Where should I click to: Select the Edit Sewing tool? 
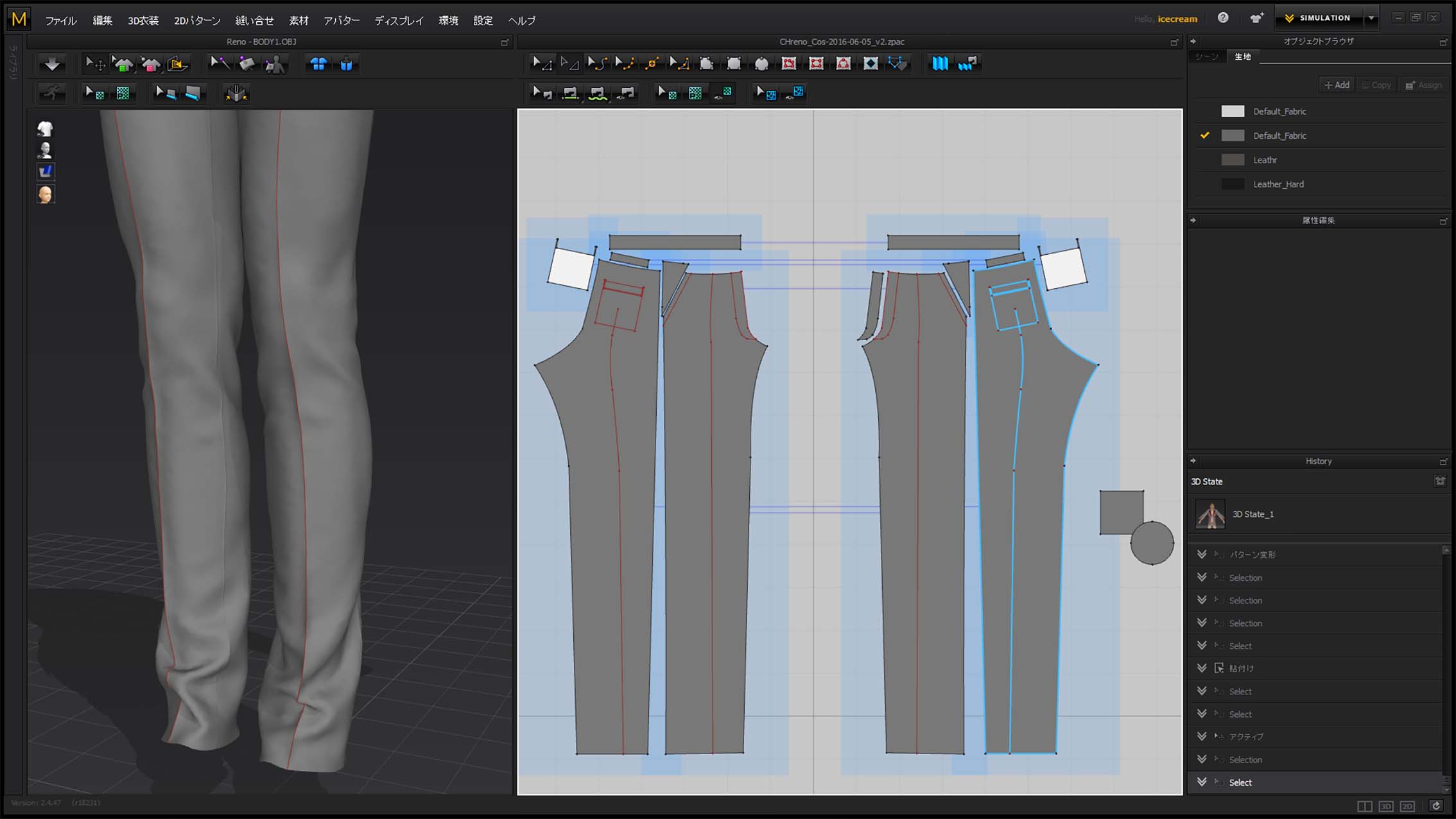point(542,93)
